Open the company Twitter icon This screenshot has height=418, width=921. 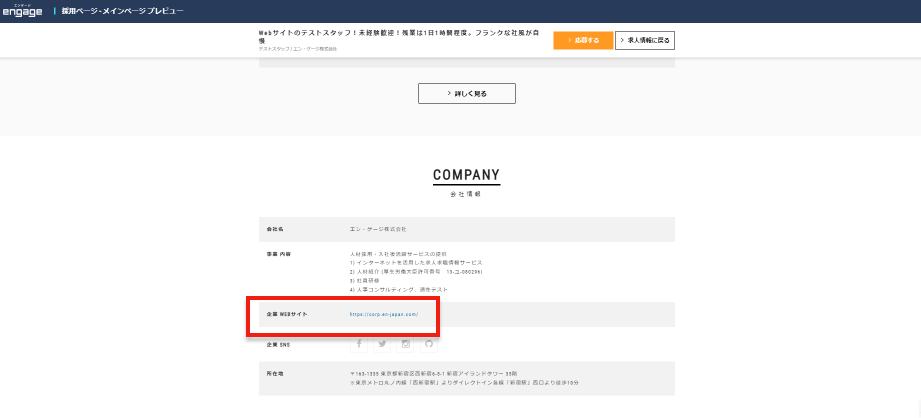382,344
